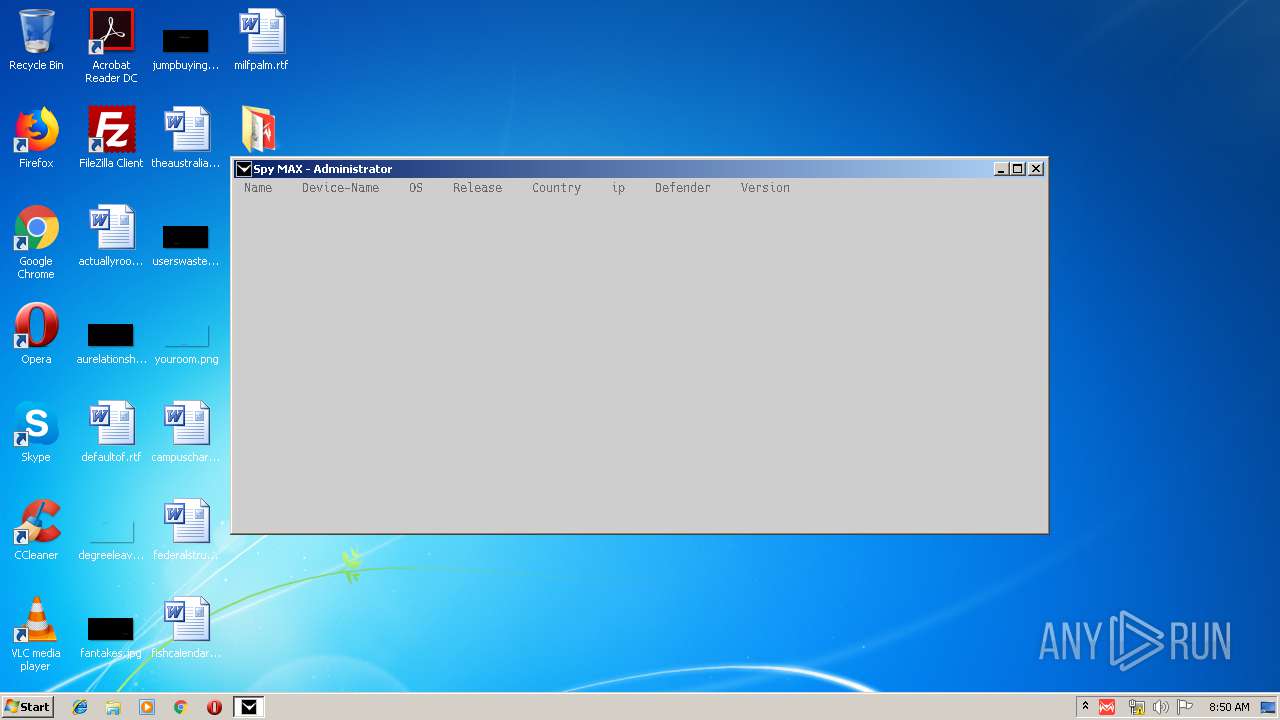Open the actuallyroo Word document
1280x720 pixels.
point(111,236)
